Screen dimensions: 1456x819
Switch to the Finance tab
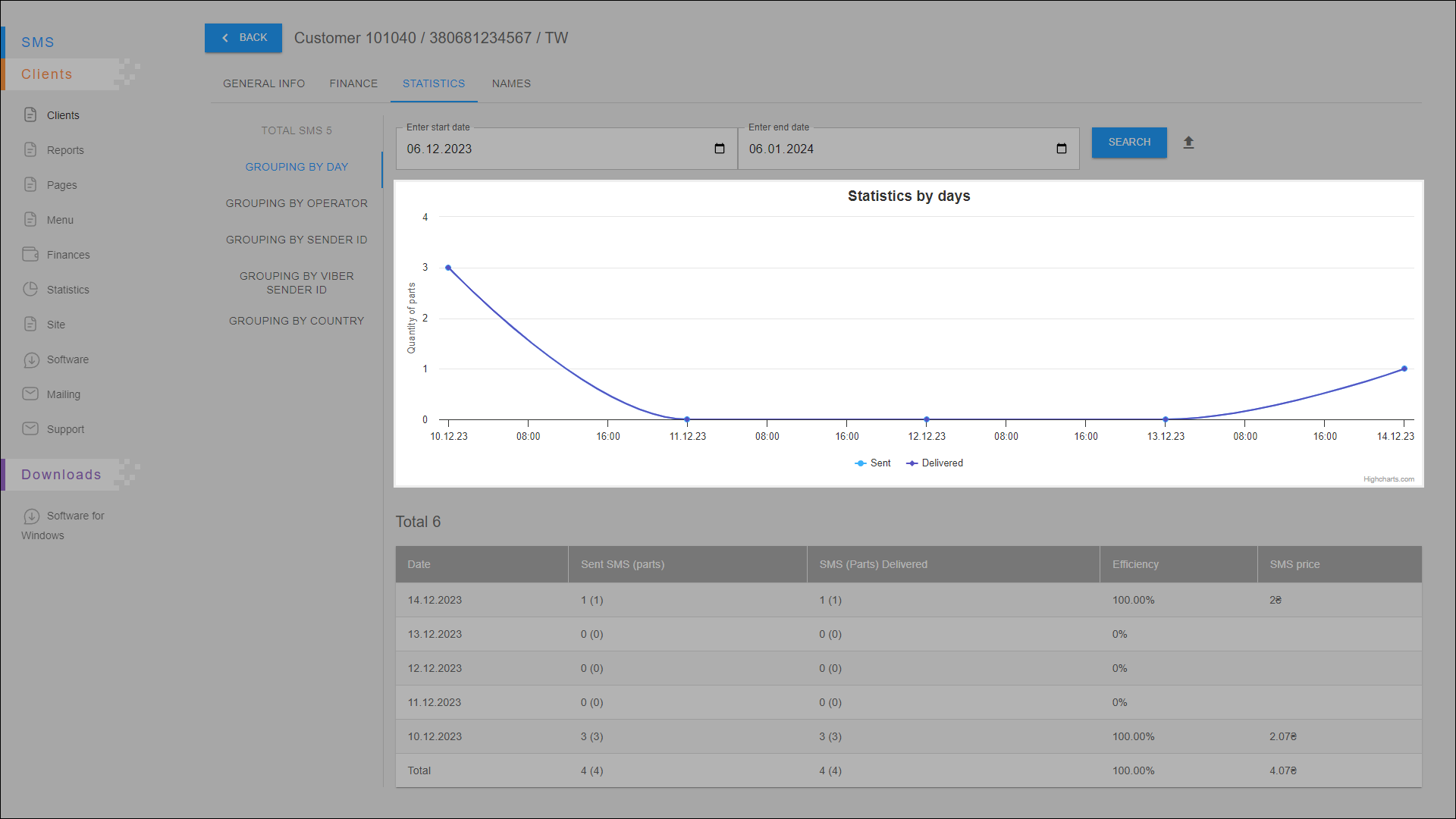(353, 83)
